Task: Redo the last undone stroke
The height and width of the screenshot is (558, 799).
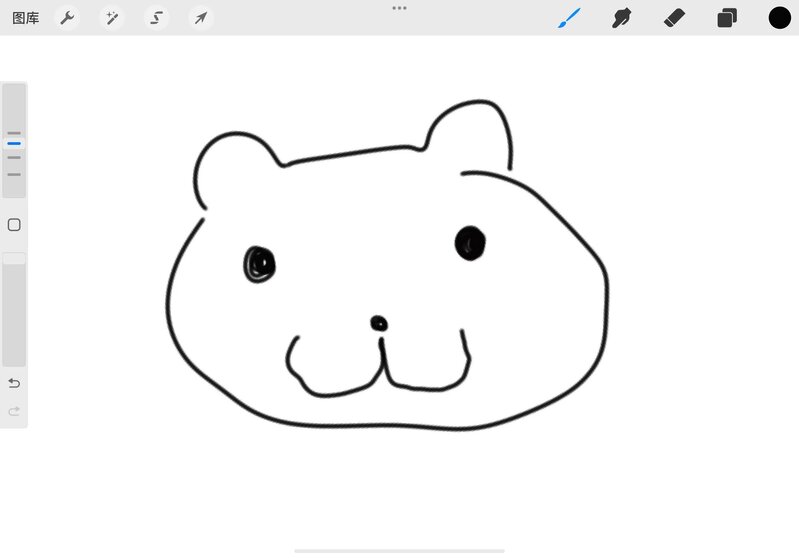Action: [14, 411]
